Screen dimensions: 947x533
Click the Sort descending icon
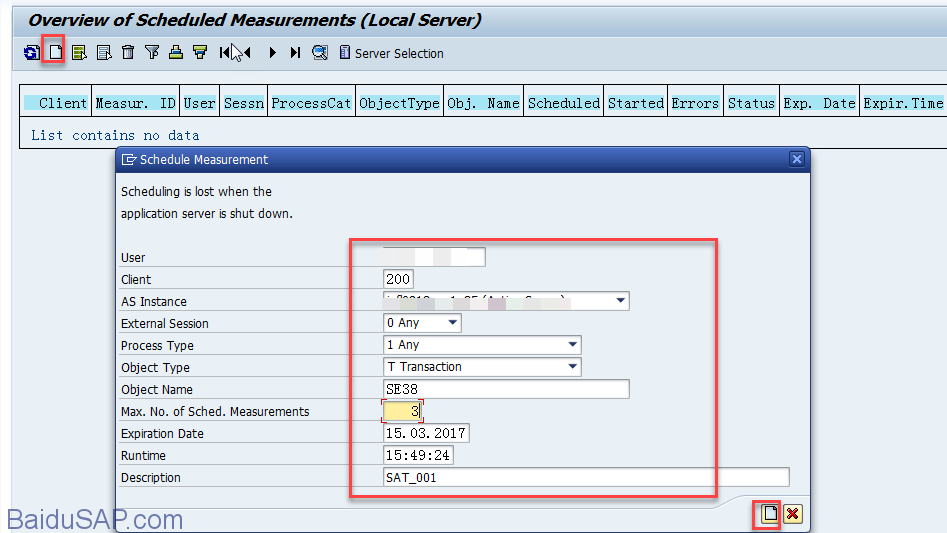[200, 53]
